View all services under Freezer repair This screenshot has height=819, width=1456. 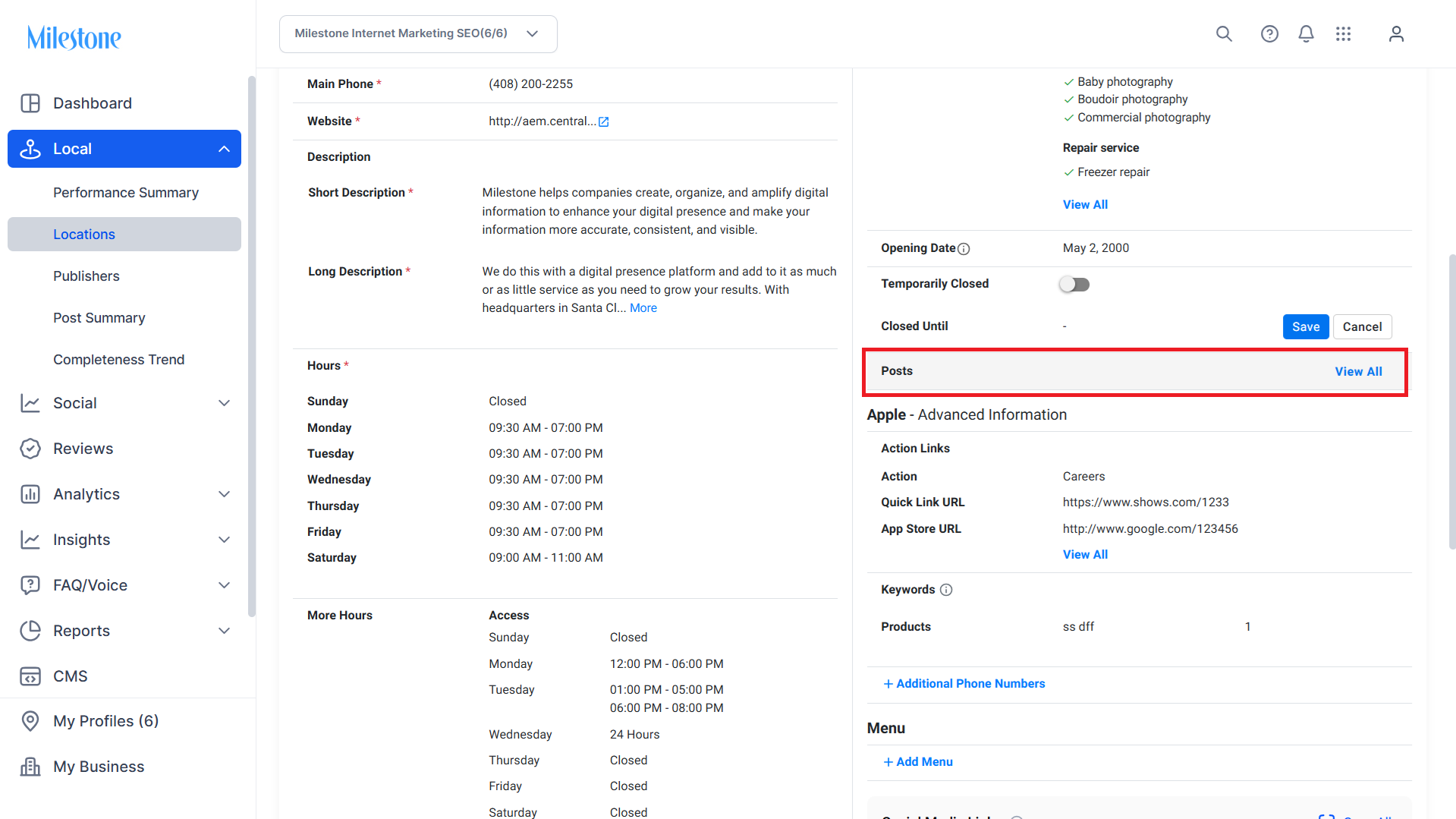pyautogui.click(x=1085, y=205)
